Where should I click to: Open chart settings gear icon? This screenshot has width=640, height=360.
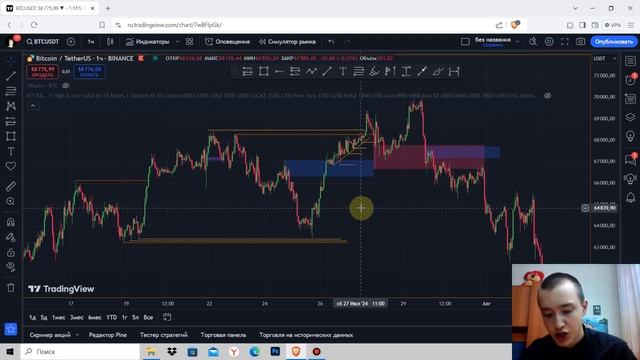coord(549,42)
